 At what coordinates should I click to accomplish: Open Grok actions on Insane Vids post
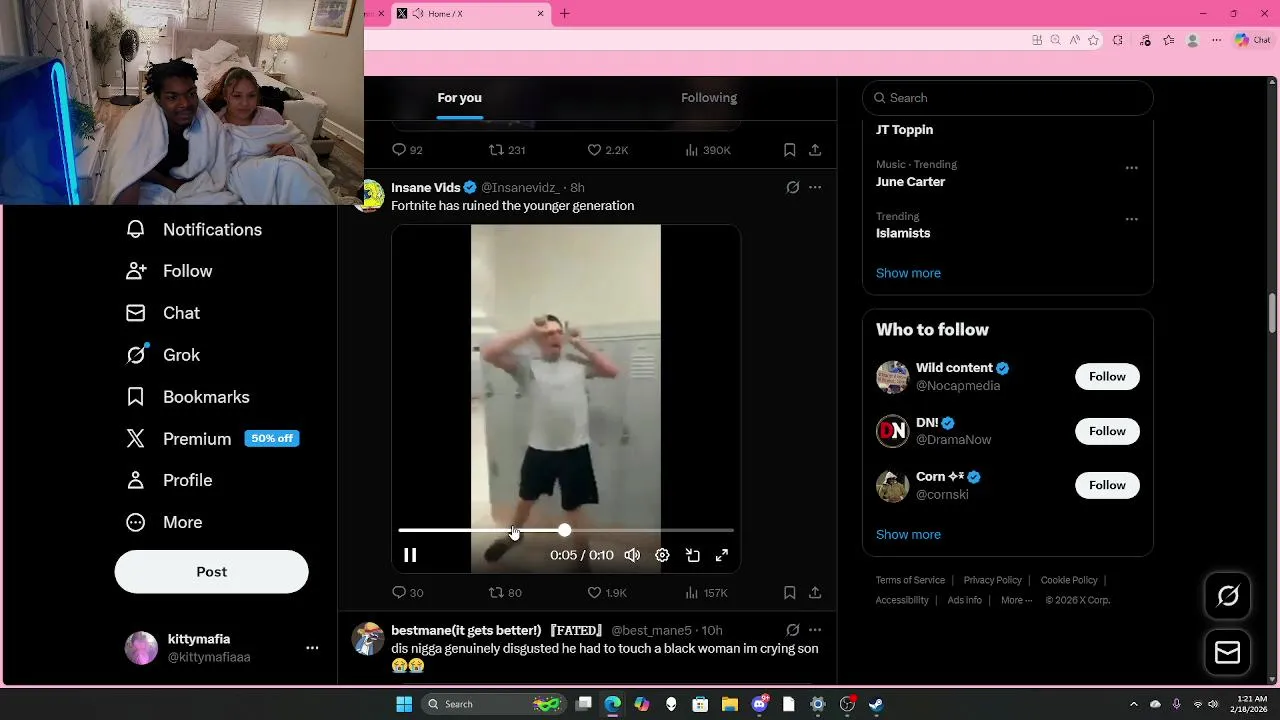793,187
